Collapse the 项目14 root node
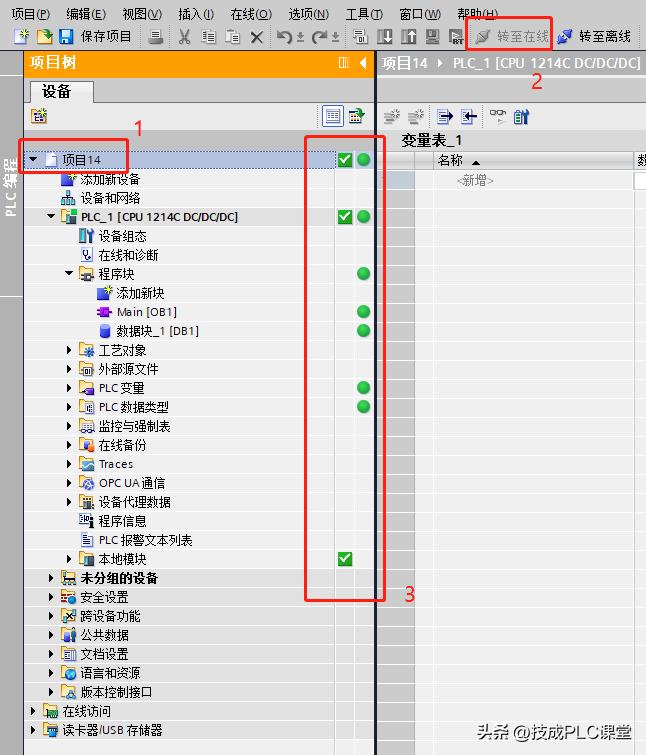Image resolution: width=646 pixels, height=755 pixels. tap(33, 159)
